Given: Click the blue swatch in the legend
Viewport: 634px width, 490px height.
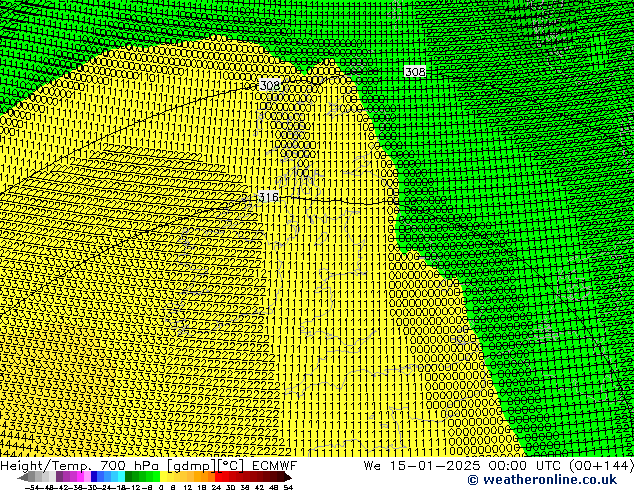Looking at the screenshot, I should pyautogui.click(x=98, y=477).
